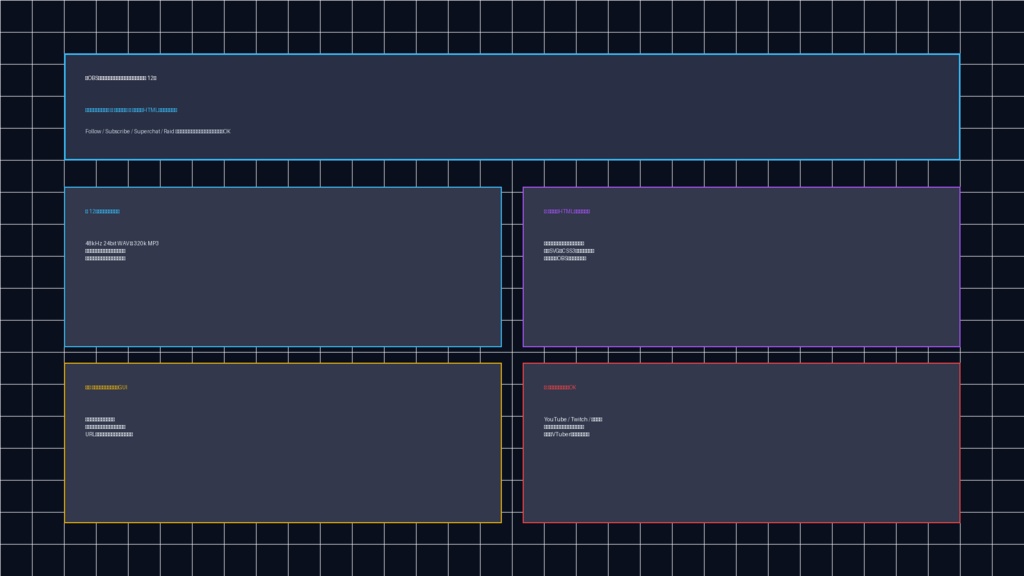Image resolution: width=1024 pixels, height=576 pixels.
Task: Select the "48kHz 24bit WAV" spec line
Action: click(121, 244)
